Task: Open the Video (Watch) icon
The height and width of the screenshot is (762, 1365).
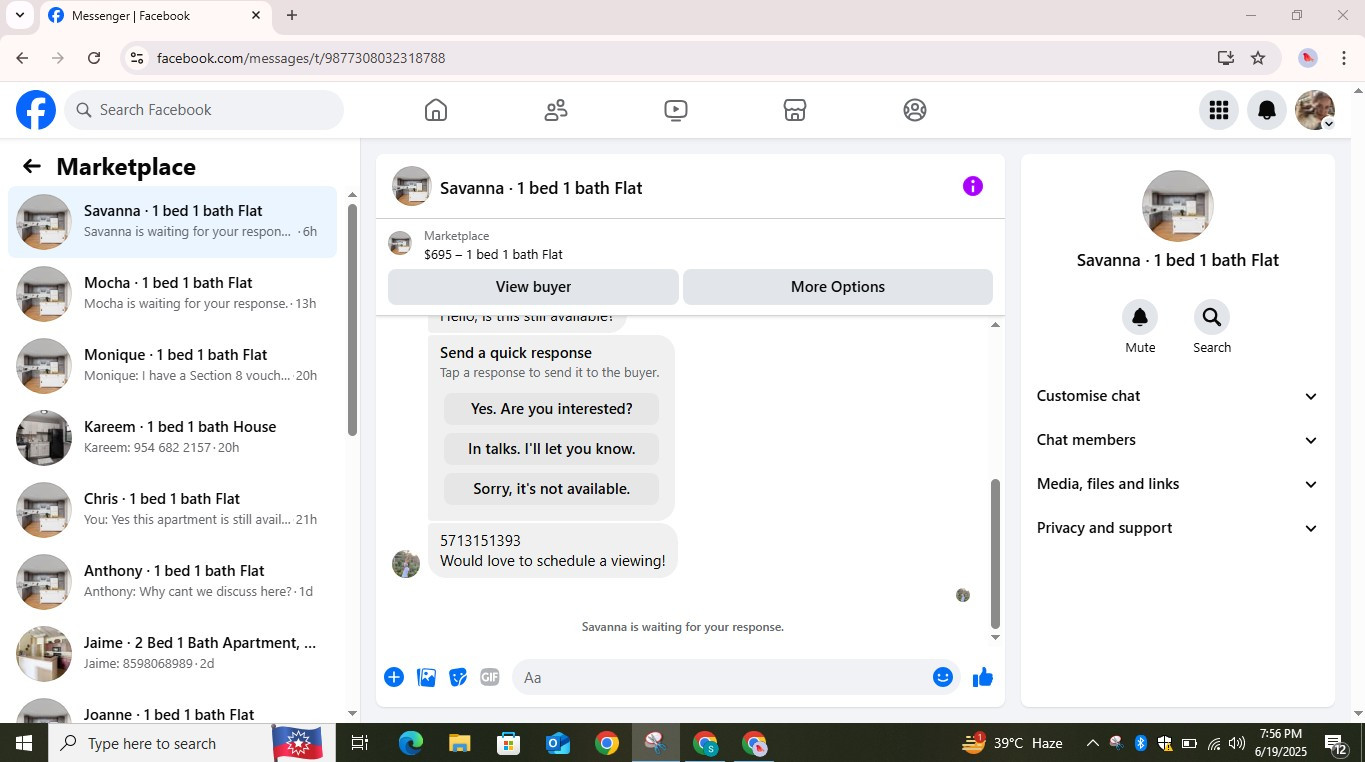Action: pyautogui.click(x=676, y=110)
